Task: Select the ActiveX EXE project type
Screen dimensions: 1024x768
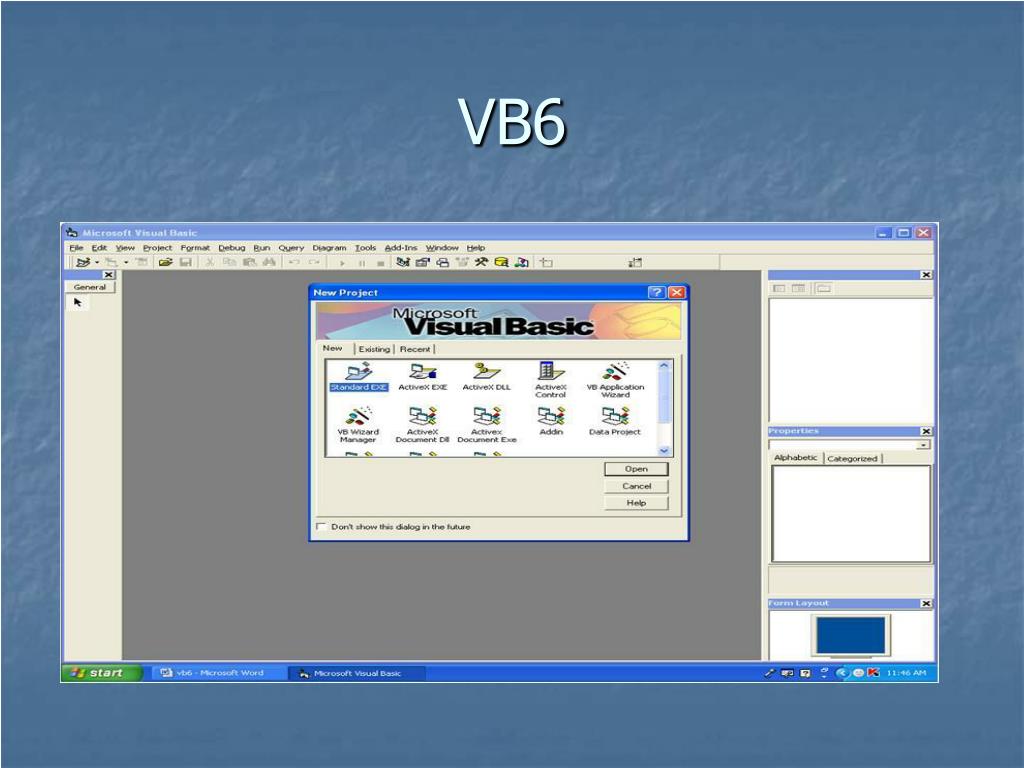Action: point(423,377)
